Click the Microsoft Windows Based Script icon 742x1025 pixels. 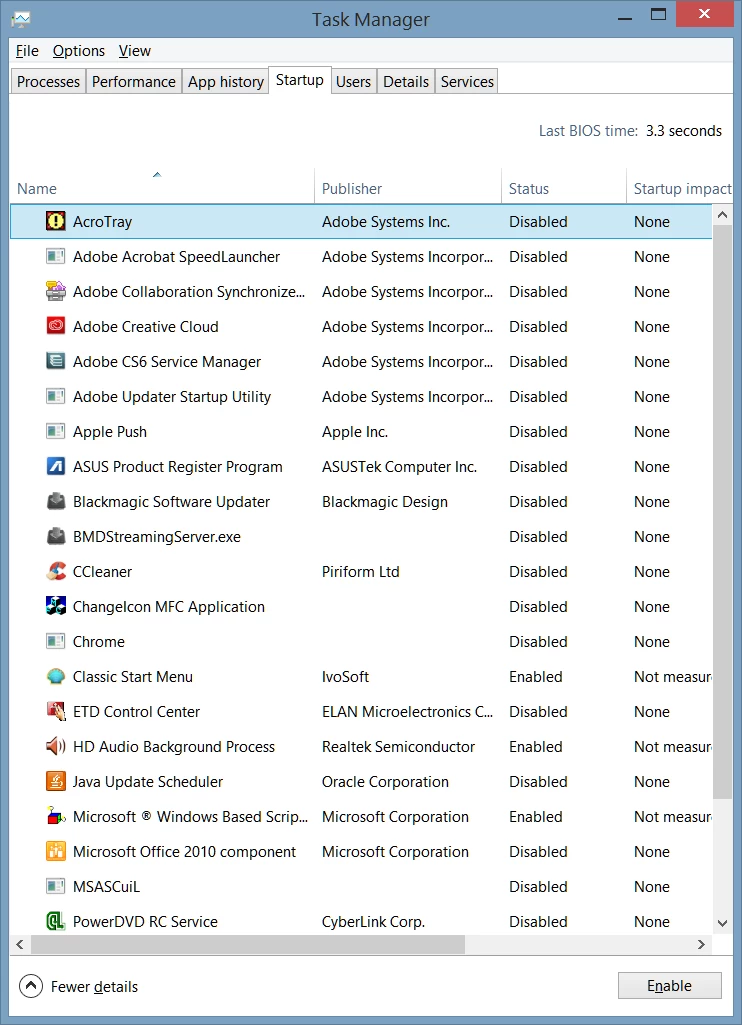[x=56, y=816]
